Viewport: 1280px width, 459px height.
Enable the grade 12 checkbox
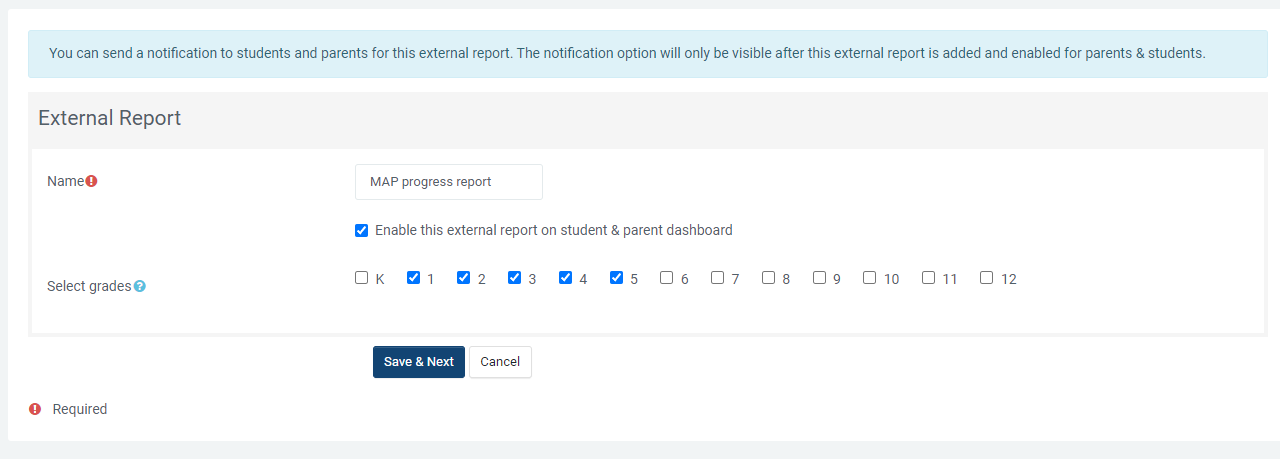(986, 278)
